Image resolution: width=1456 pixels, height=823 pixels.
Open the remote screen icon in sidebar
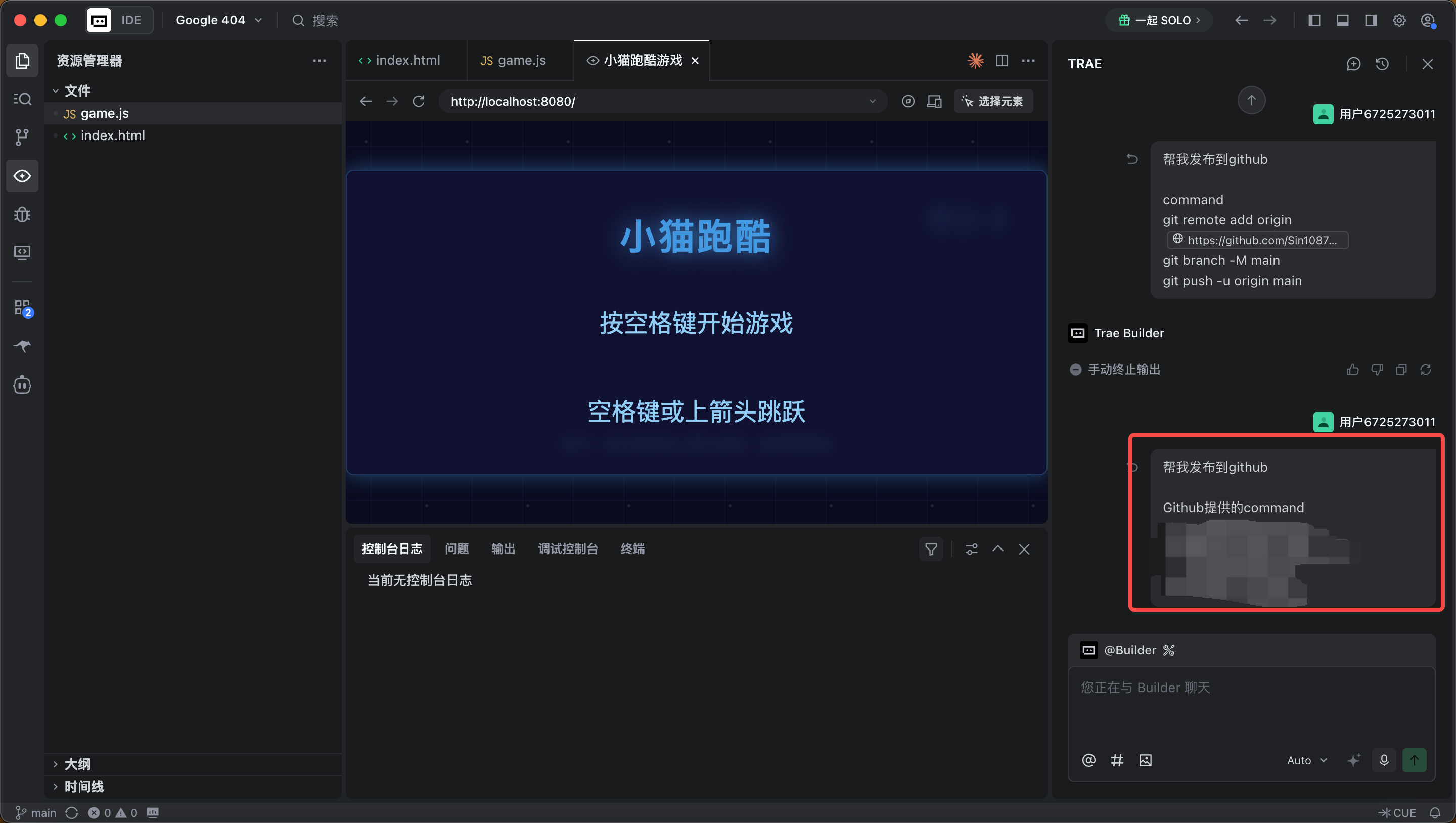click(x=22, y=252)
